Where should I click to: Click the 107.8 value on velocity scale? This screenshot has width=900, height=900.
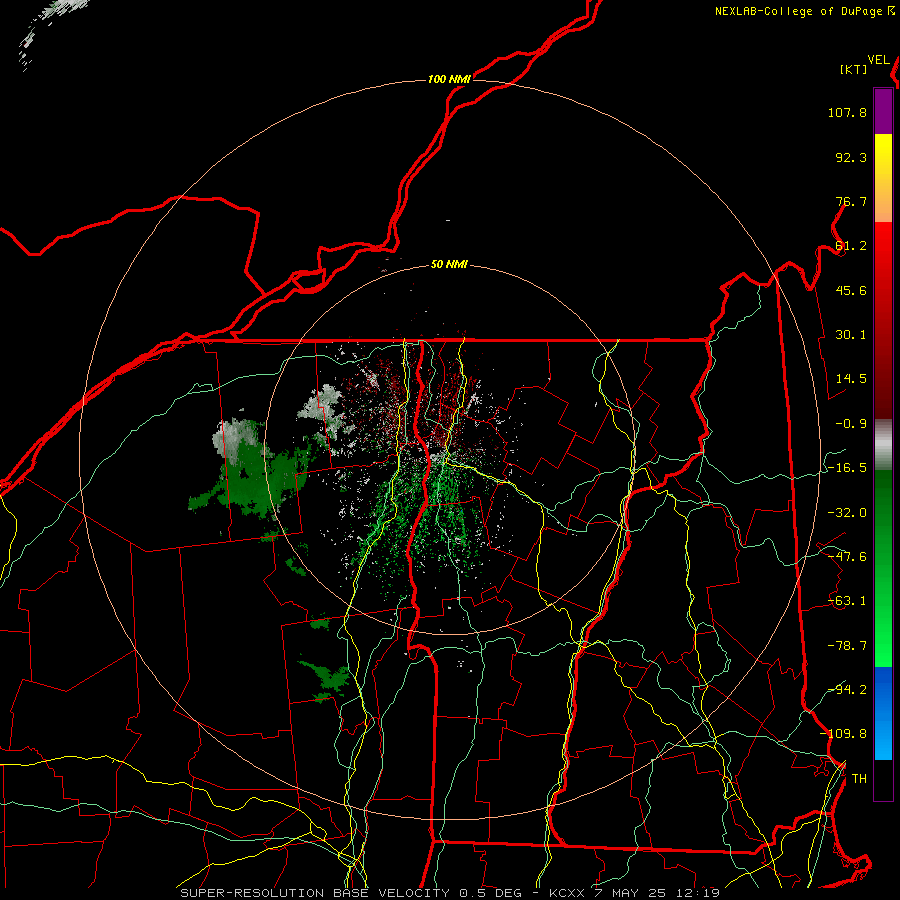pos(847,112)
